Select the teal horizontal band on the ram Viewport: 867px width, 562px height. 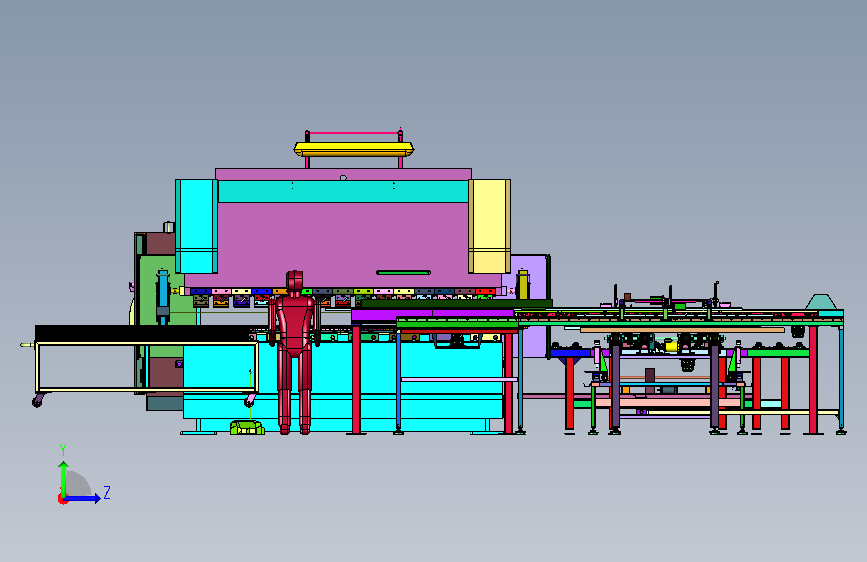tap(343, 191)
